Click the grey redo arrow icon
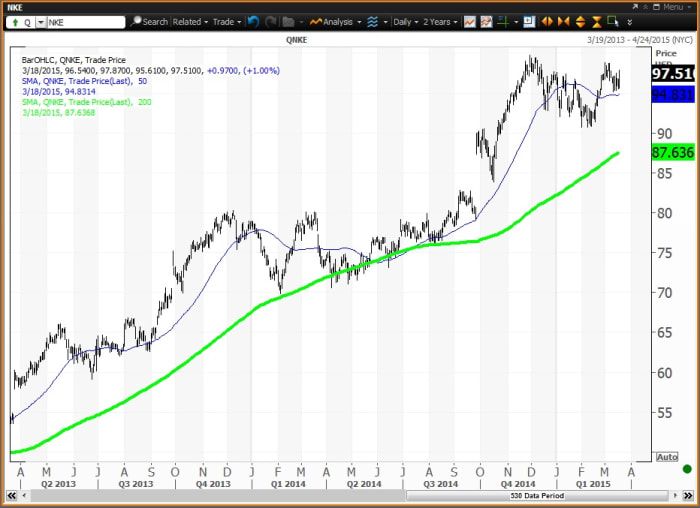Screen dimensions: 700x508 [270, 22]
